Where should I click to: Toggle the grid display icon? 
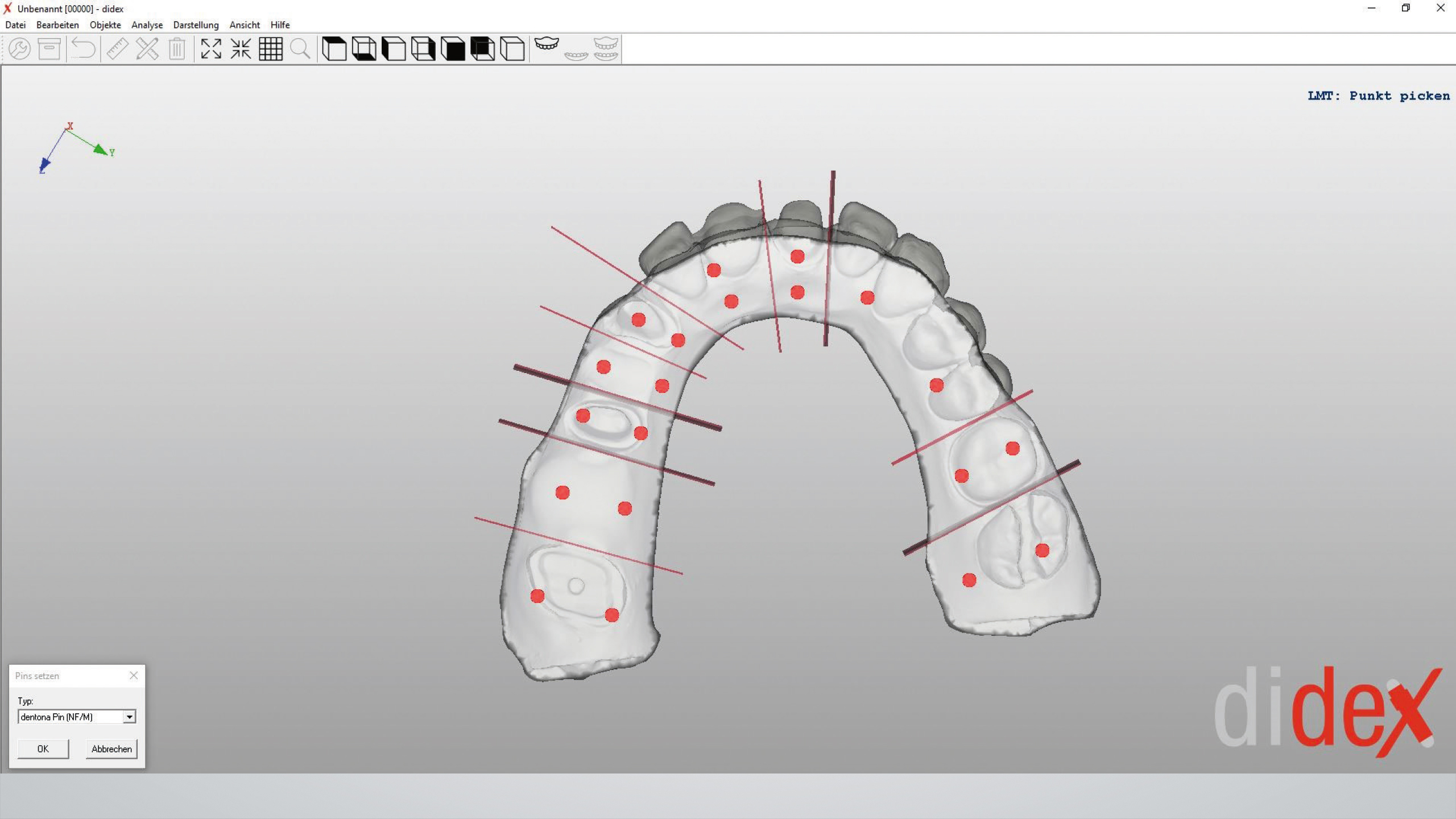(x=271, y=49)
